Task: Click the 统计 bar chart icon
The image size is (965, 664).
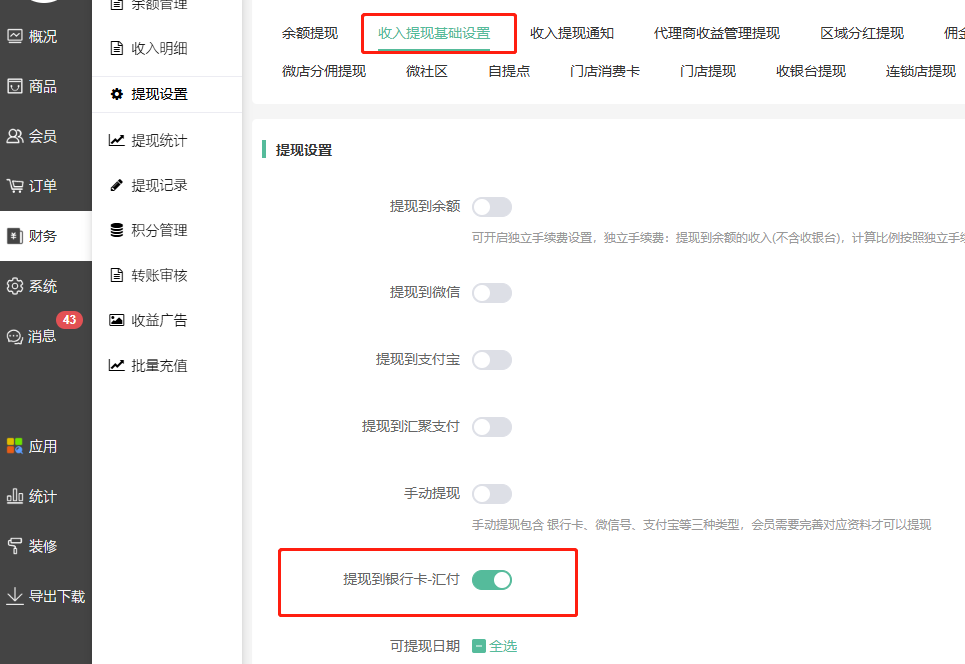Action: (15, 496)
